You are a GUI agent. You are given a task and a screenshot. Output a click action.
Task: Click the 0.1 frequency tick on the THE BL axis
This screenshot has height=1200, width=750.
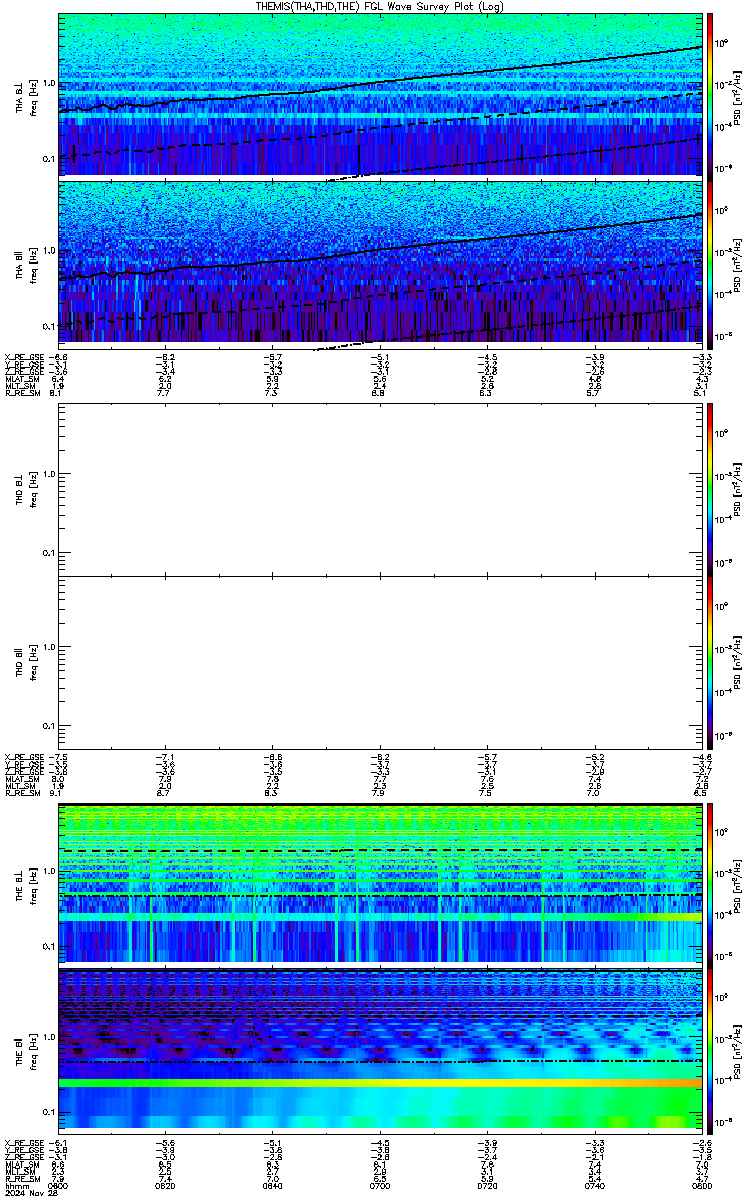(x=49, y=945)
